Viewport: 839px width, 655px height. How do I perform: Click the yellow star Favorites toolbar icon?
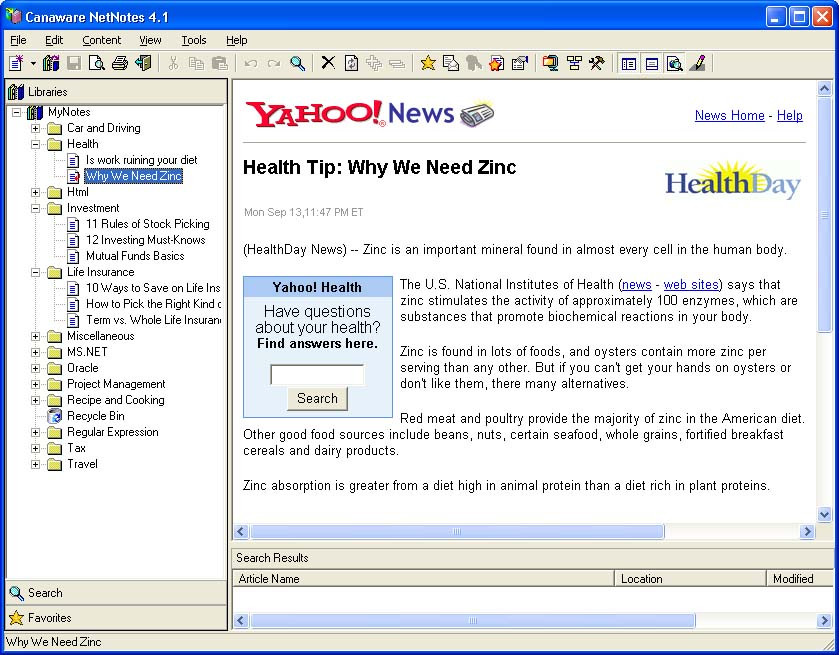point(428,63)
